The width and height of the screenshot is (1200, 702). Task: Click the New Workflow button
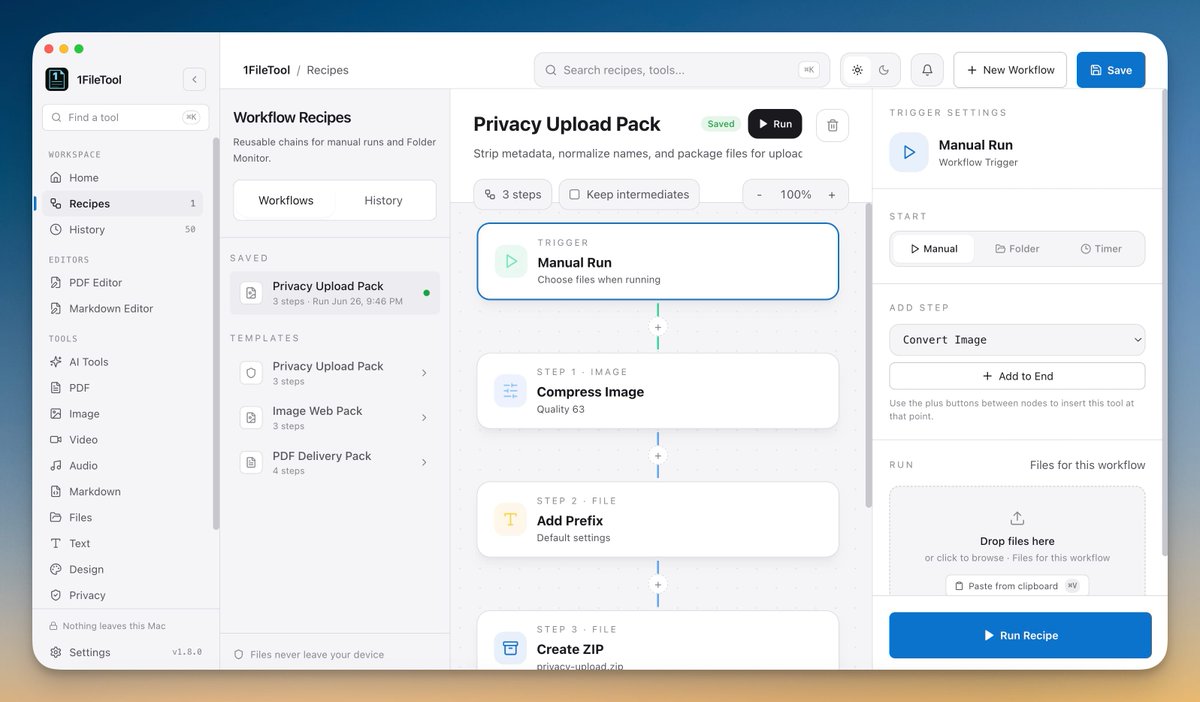(1010, 70)
